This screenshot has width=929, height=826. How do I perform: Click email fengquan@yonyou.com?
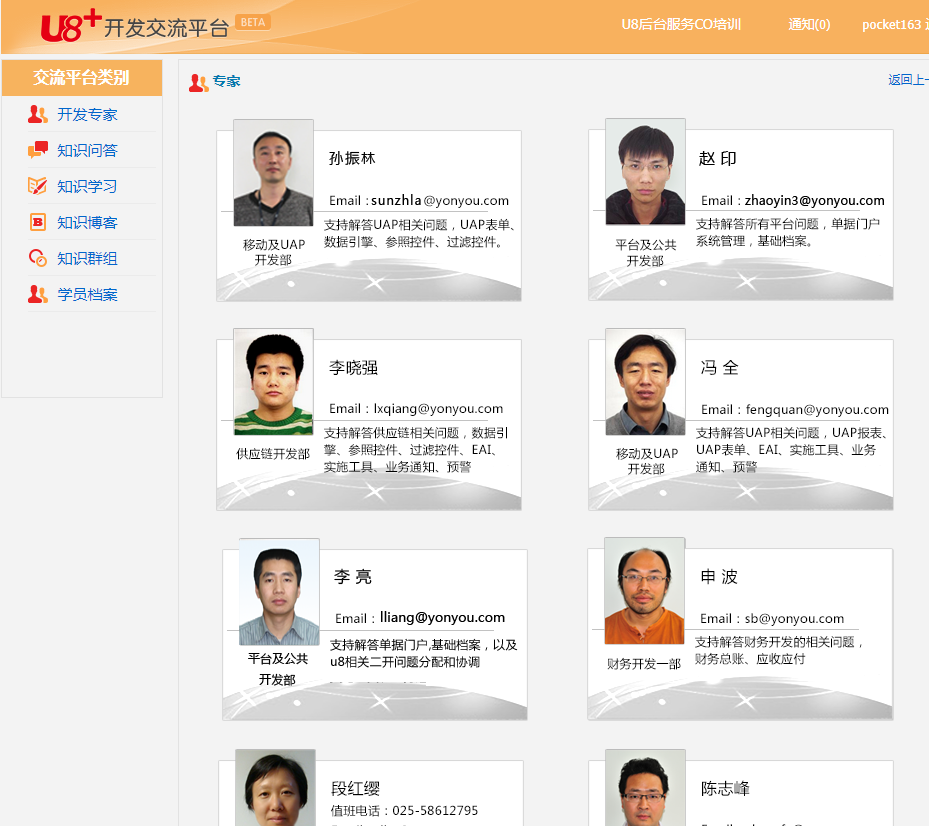click(817, 409)
